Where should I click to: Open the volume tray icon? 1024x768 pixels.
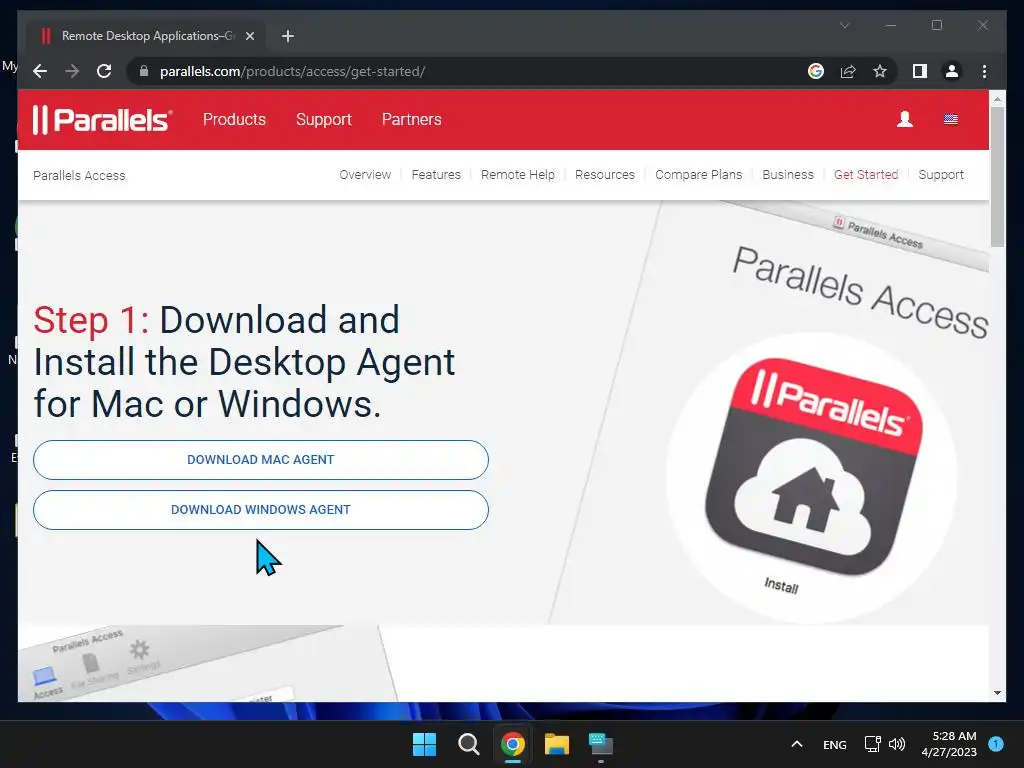pyautogui.click(x=897, y=744)
